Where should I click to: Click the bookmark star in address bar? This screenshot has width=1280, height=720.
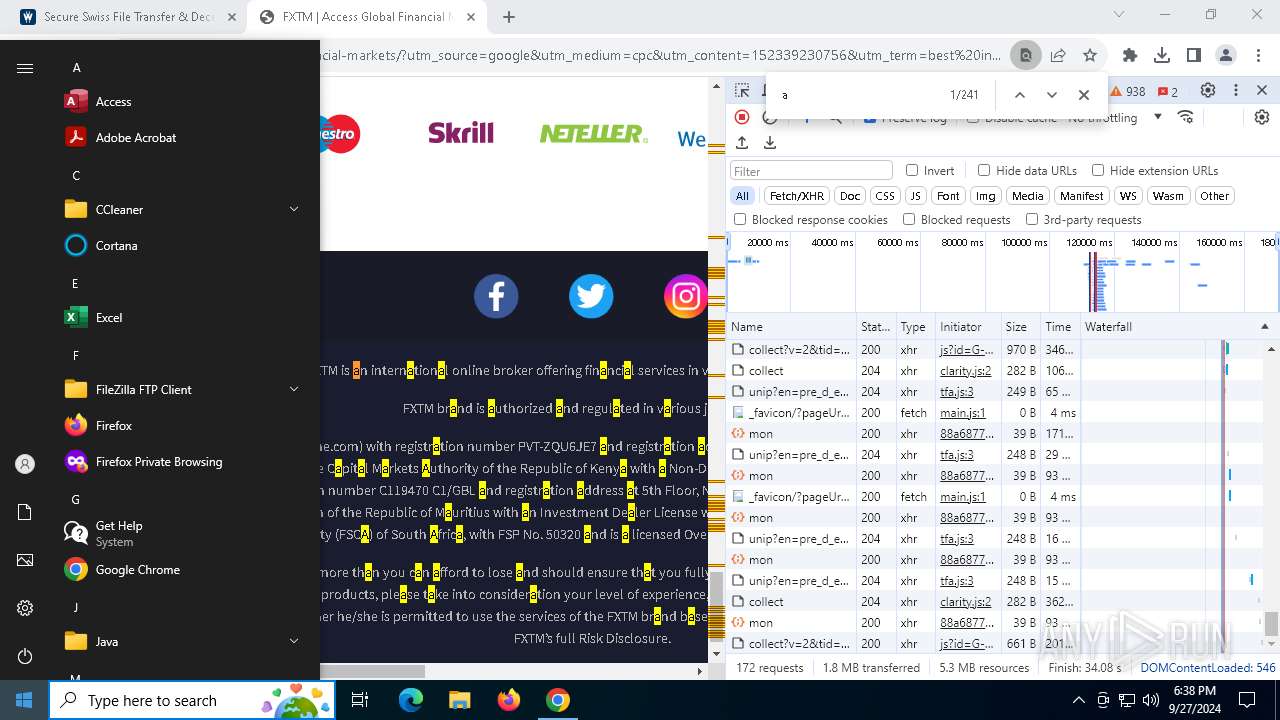point(1090,55)
